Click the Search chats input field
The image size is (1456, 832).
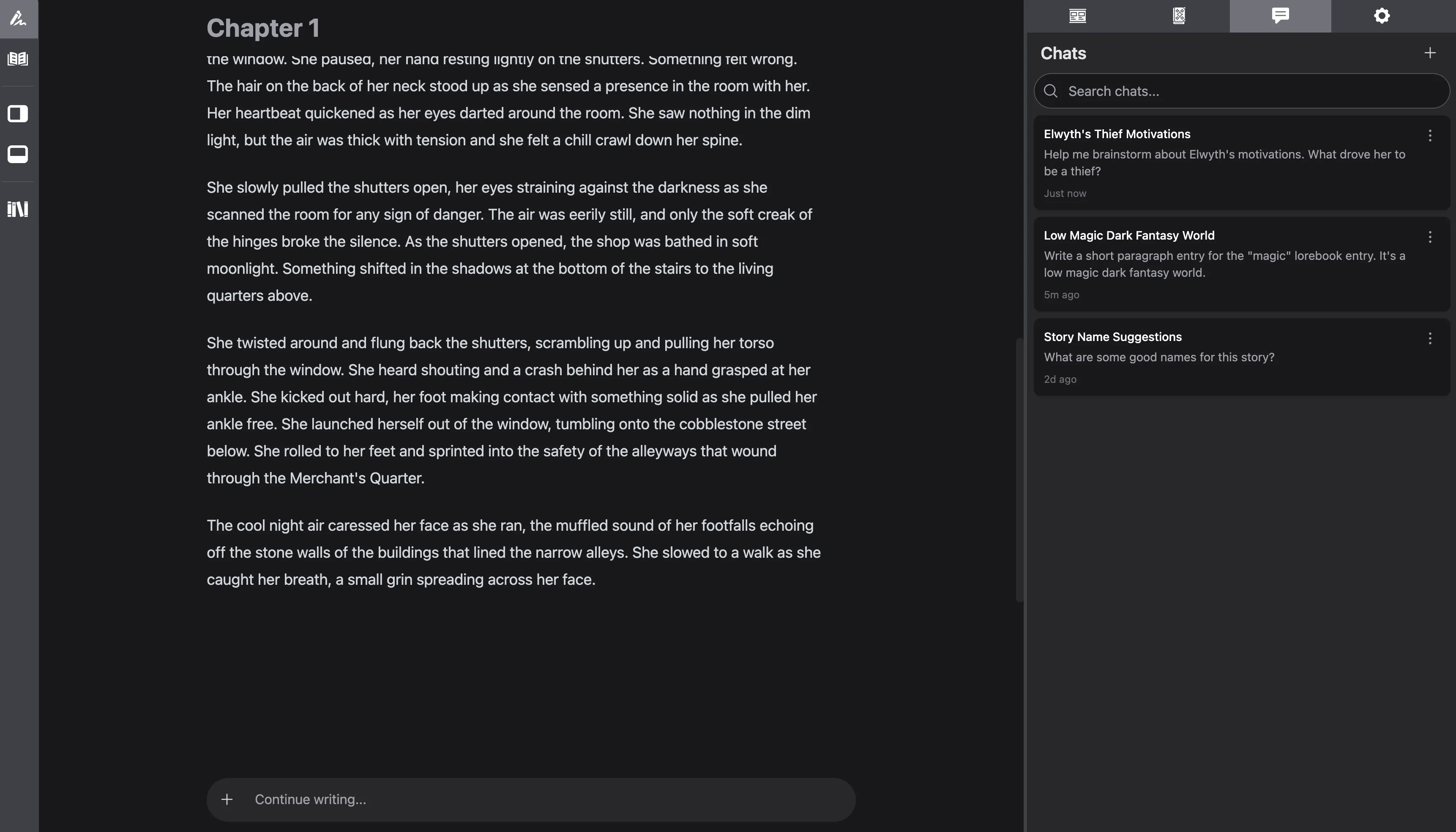coord(1251,91)
